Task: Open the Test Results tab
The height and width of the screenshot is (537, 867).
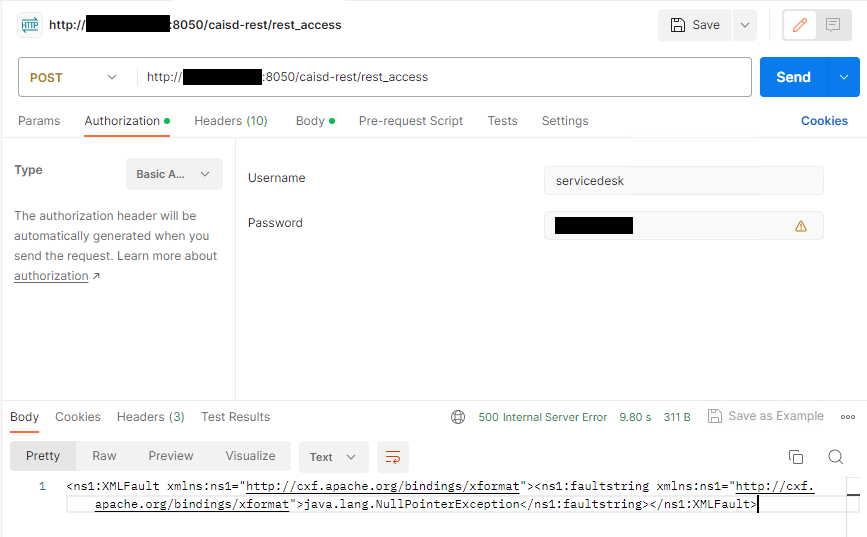Action: coord(236,417)
